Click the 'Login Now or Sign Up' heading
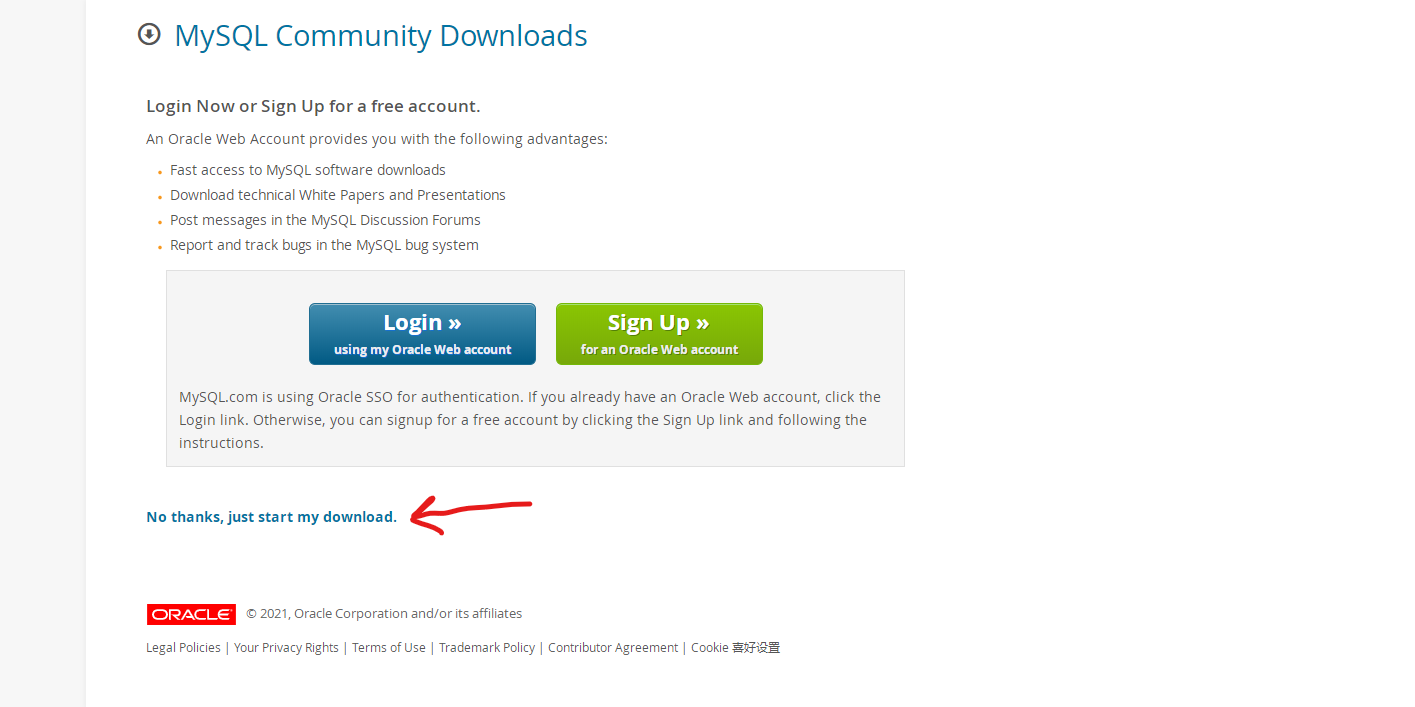Screen dimensions: 1415x707 pyautogui.click(x=313, y=106)
